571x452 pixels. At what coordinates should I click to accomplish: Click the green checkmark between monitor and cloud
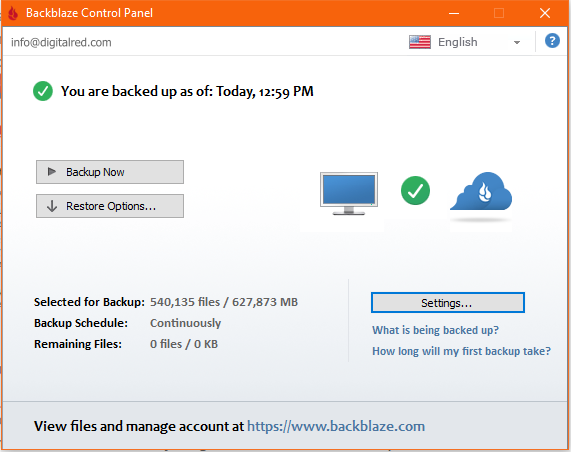pos(415,190)
